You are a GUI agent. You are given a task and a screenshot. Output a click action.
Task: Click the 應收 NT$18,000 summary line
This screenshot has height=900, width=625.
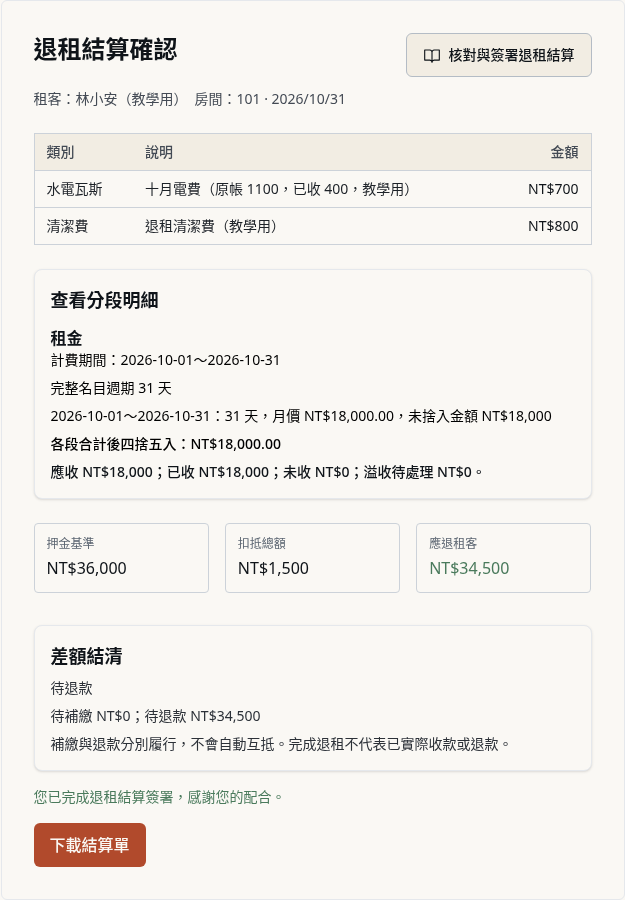point(267,472)
